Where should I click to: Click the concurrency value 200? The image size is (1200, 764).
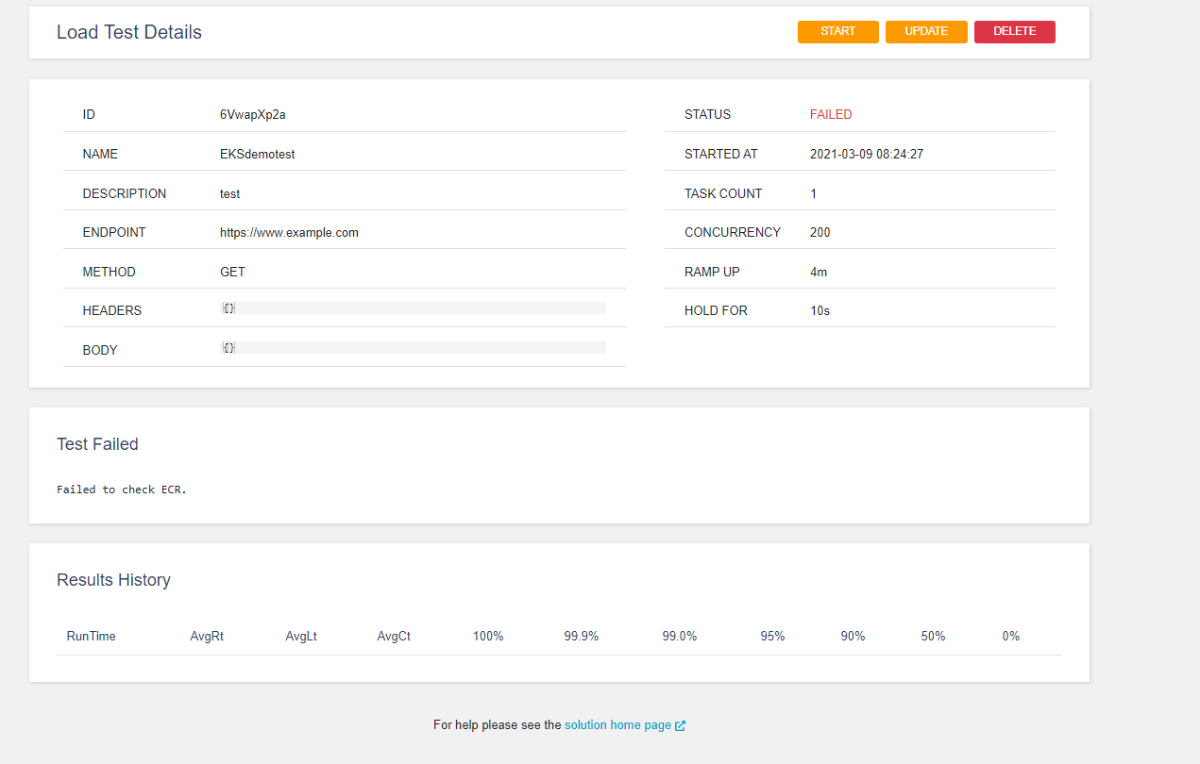(820, 233)
